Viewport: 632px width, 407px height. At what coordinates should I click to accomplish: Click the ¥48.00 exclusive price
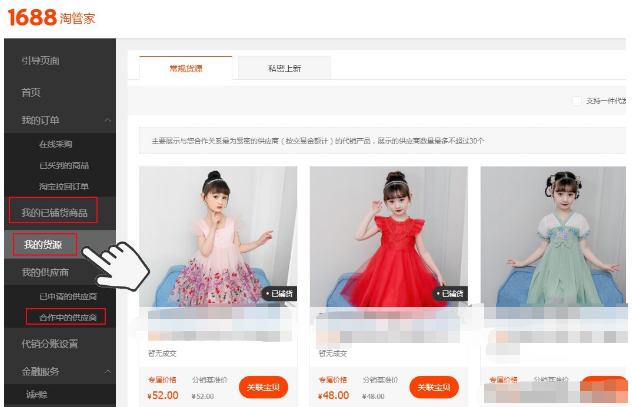pyautogui.click(x=333, y=395)
